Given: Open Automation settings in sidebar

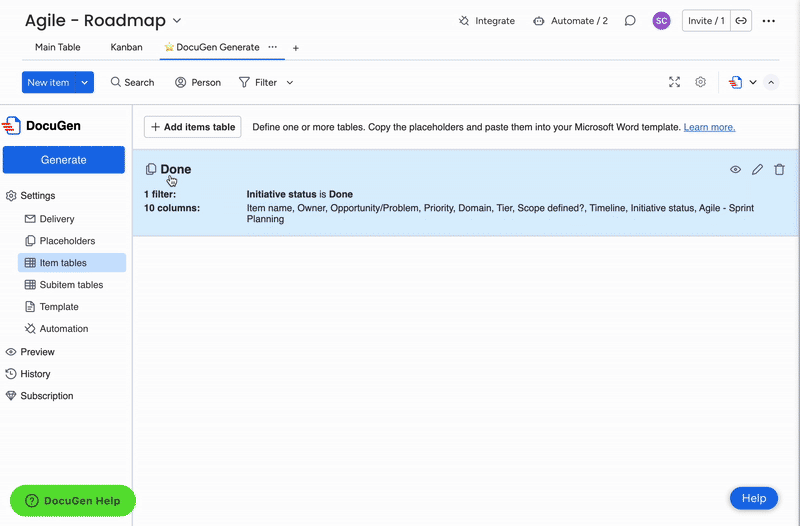Looking at the screenshot, I should (x=57, y=329).
